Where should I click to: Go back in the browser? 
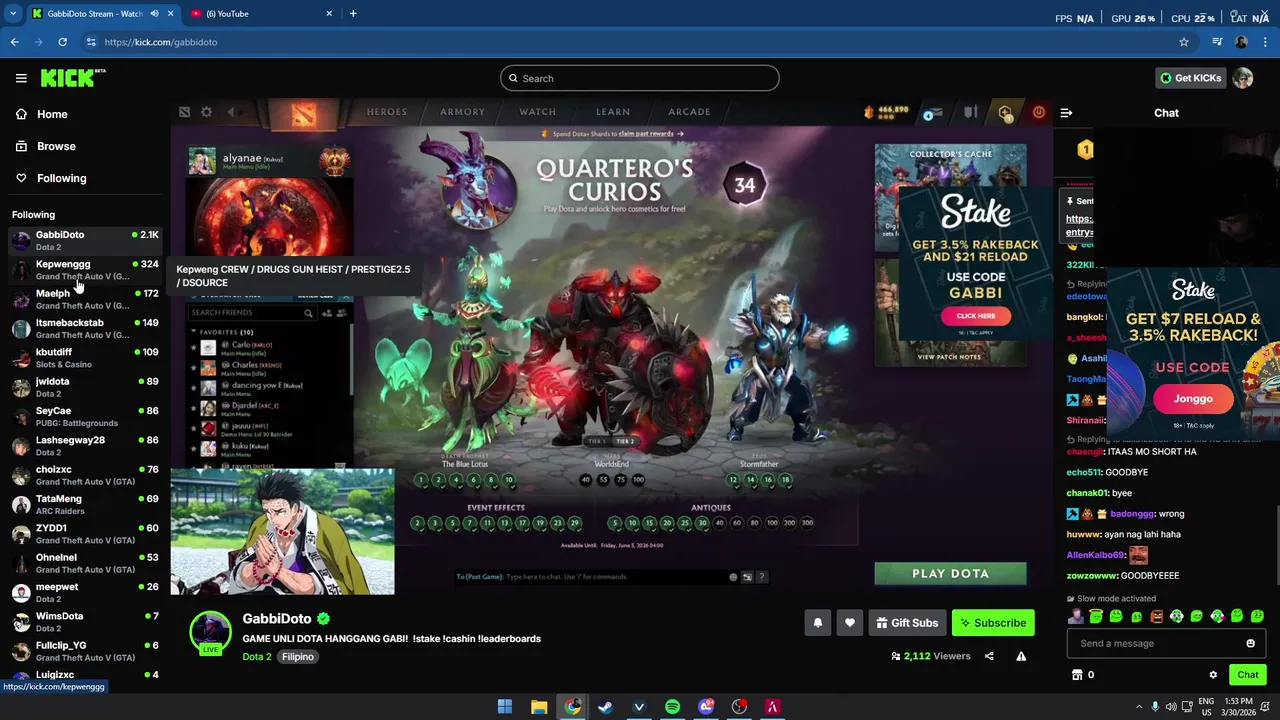(14, 42)
